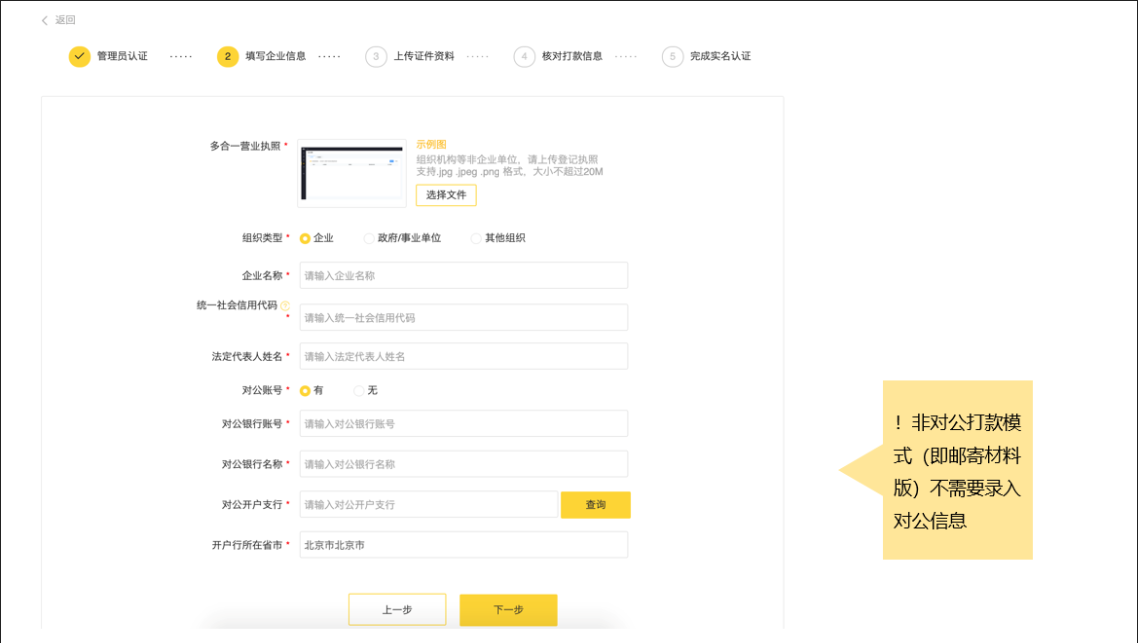
Task: Click the yellow 查询 button
Action: tap(595, 505)
